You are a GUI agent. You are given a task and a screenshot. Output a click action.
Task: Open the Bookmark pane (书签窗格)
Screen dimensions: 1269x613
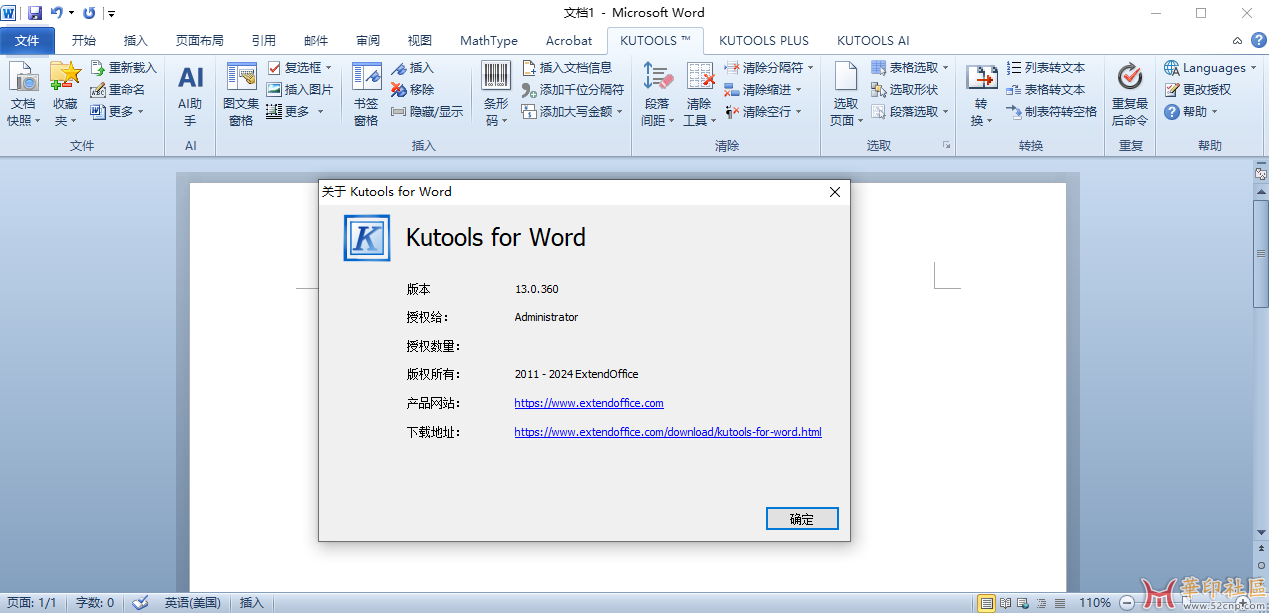click(366, 94)
